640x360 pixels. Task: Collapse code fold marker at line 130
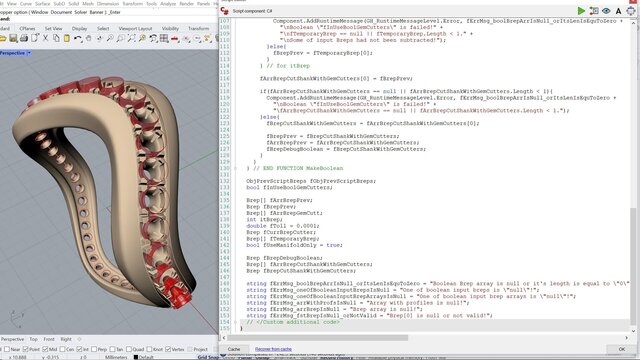236,168
